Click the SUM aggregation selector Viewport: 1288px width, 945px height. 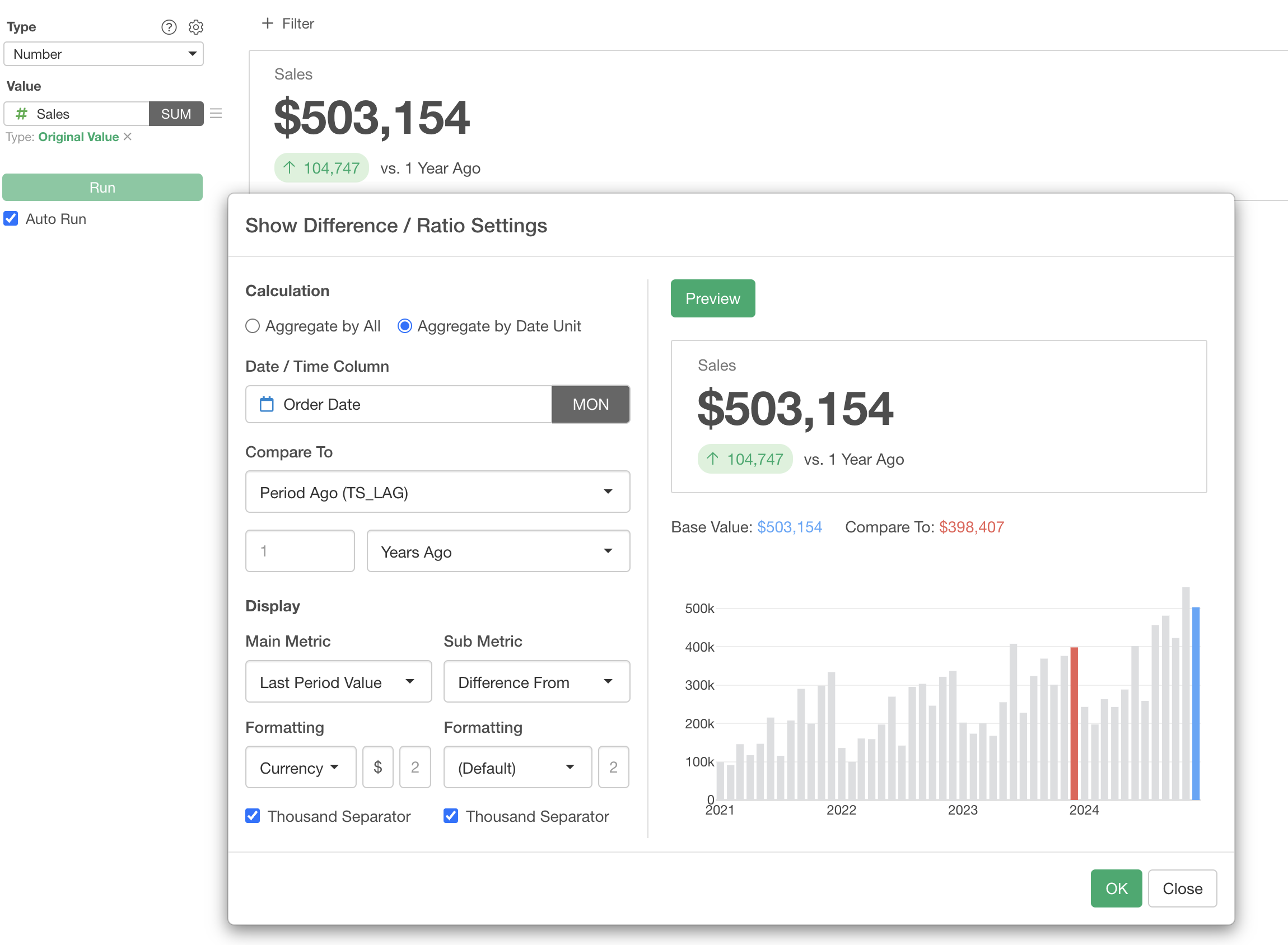coord(176,114)
